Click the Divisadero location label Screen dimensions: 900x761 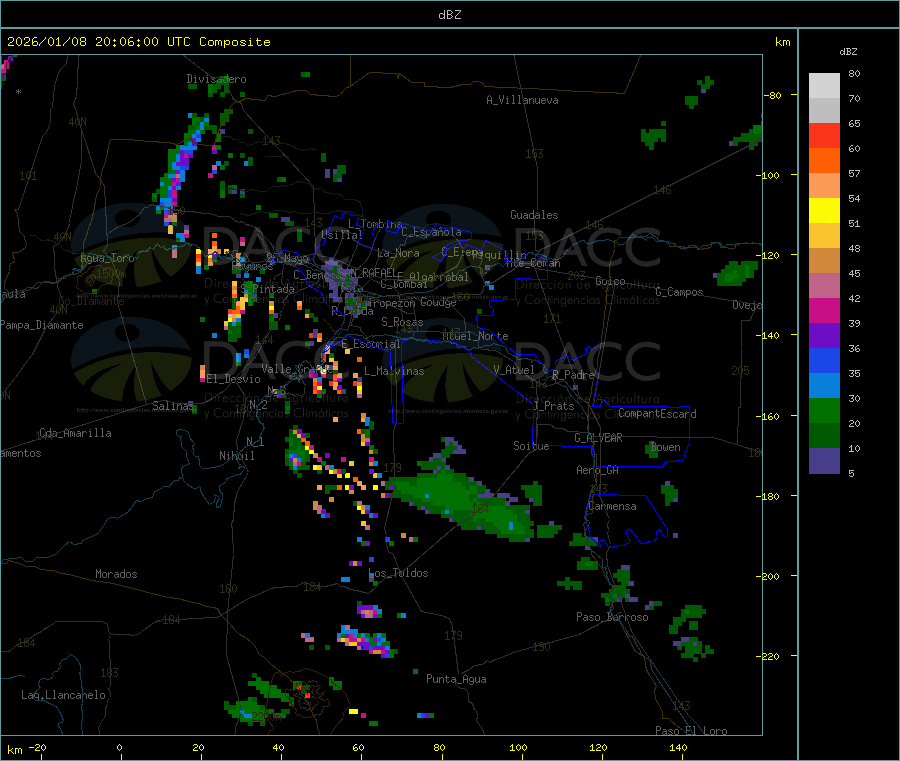pos(216,79)
